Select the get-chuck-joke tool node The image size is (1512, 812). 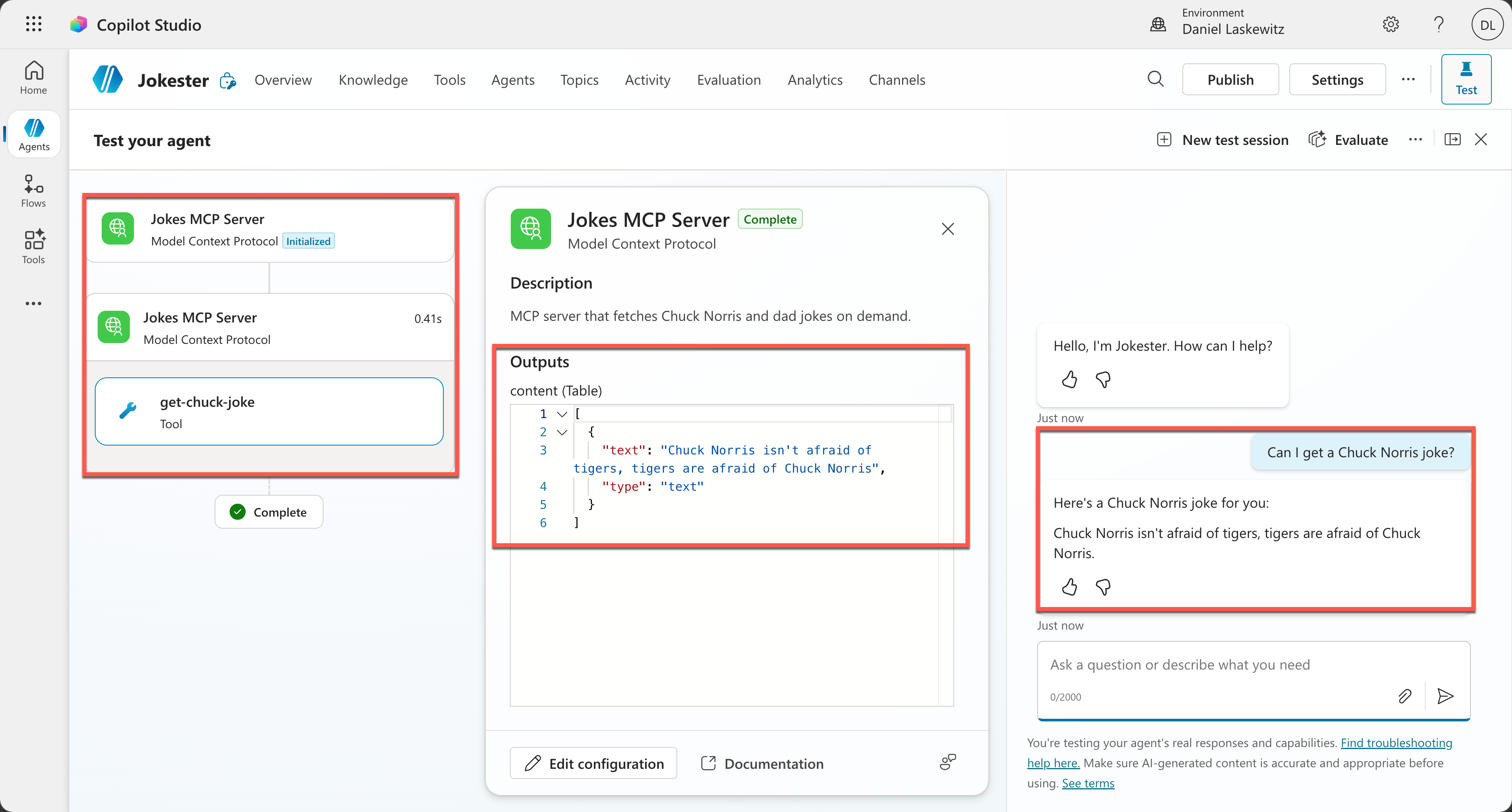[x=269, y=412]
